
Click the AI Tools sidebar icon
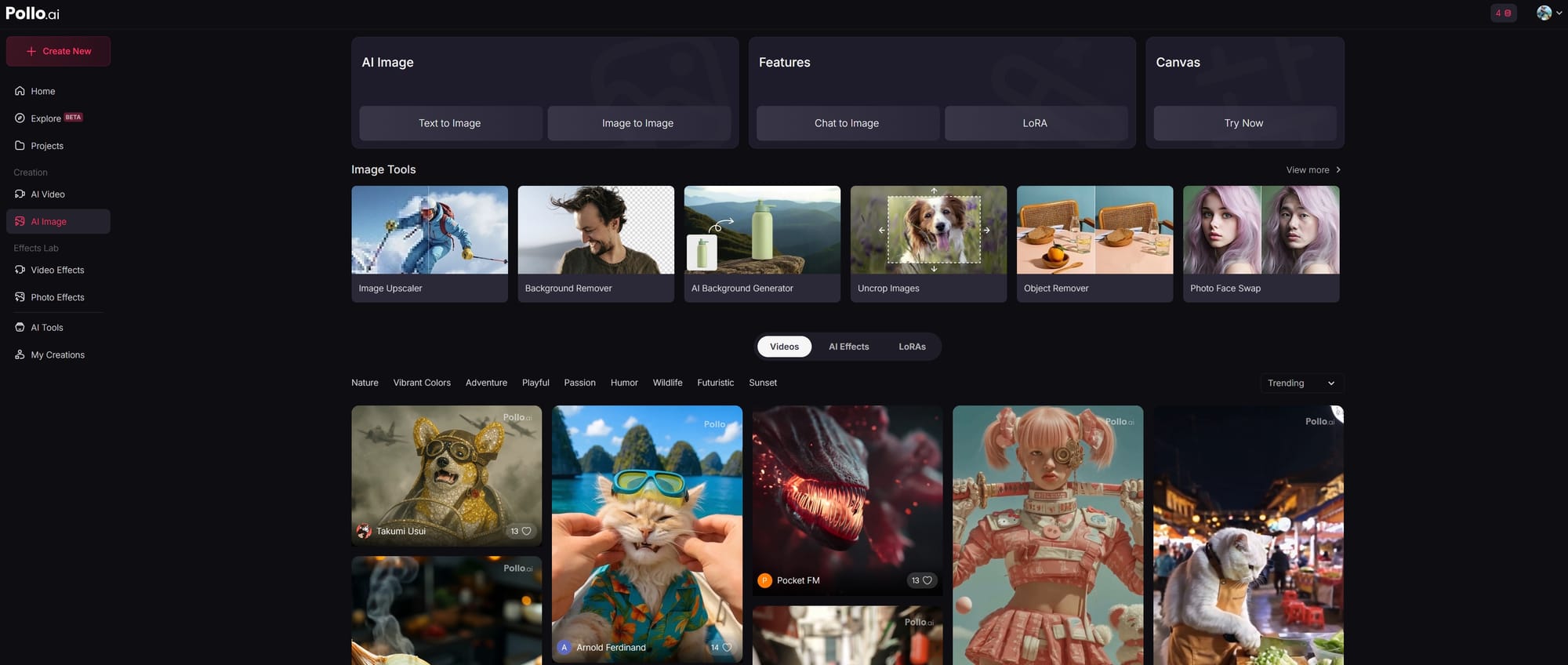tap(20, 327)
